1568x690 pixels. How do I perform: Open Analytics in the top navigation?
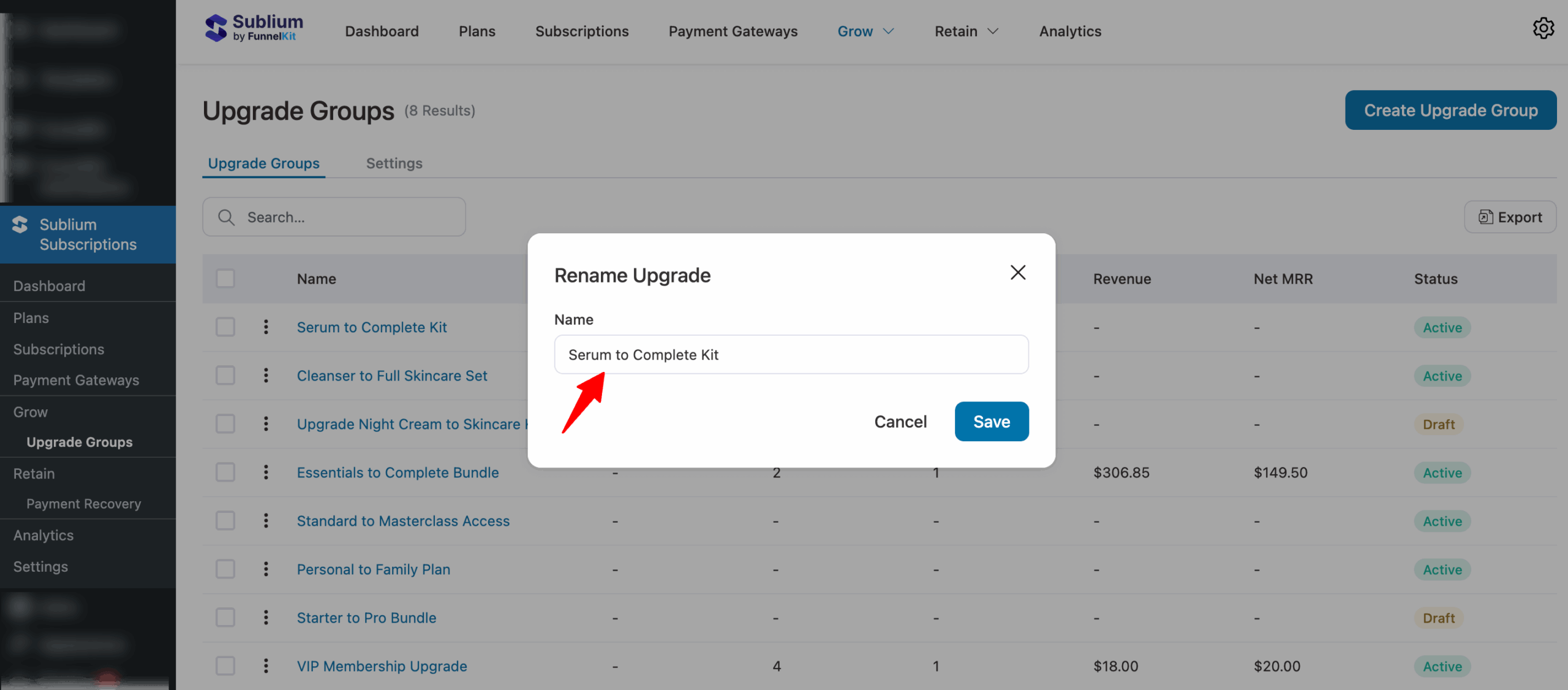point(1069,31)
